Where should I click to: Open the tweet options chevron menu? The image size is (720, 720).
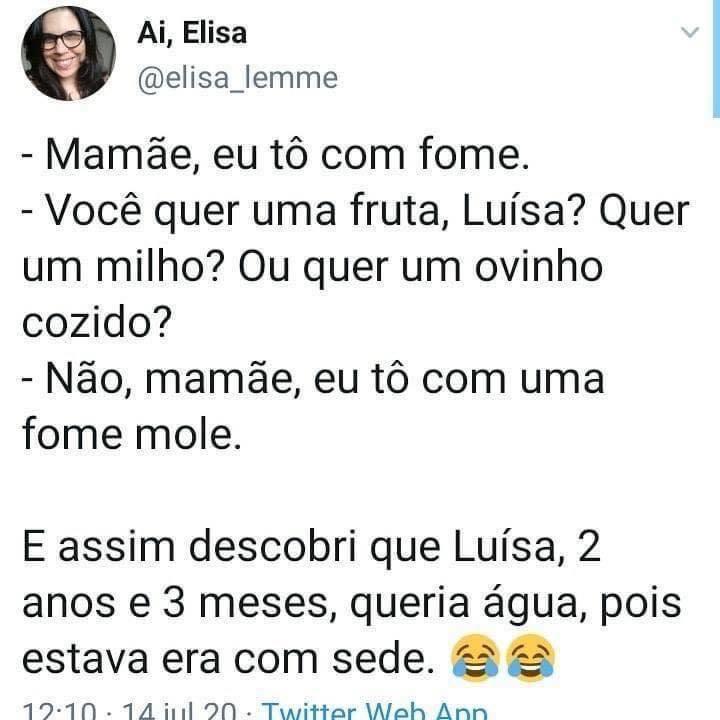690,33
